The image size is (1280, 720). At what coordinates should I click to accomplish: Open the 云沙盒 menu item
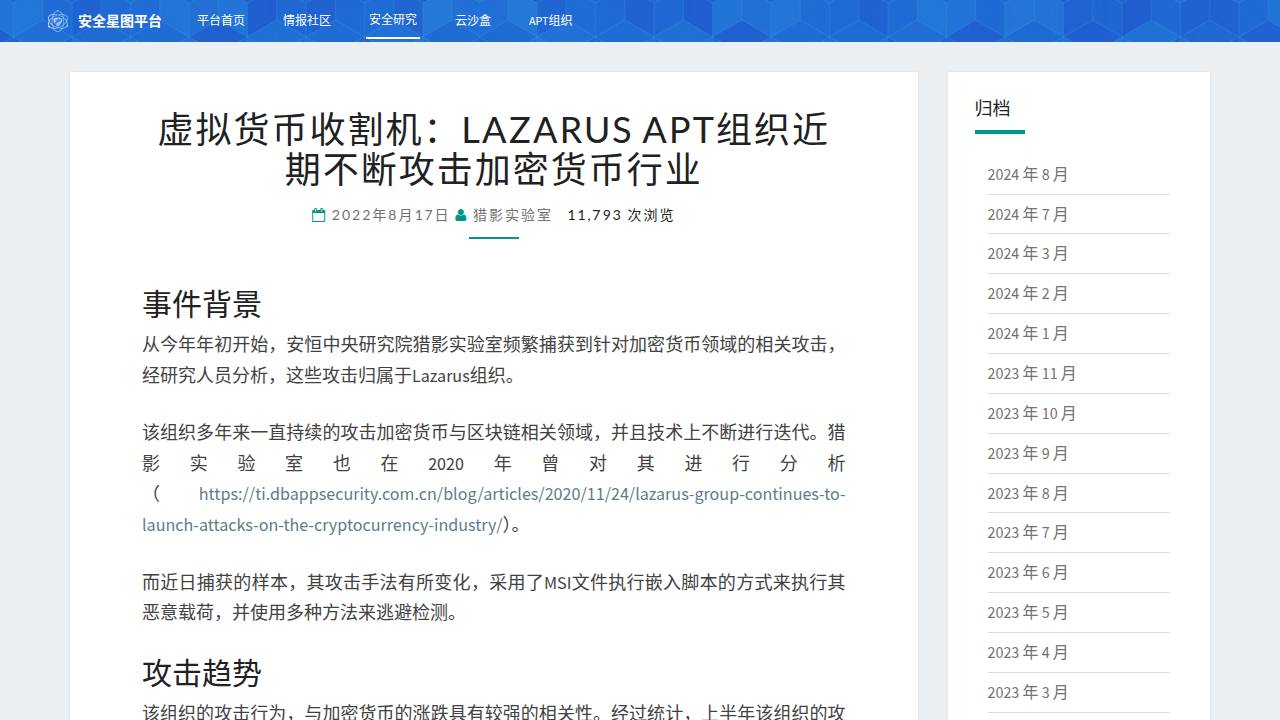pos(473,20)
